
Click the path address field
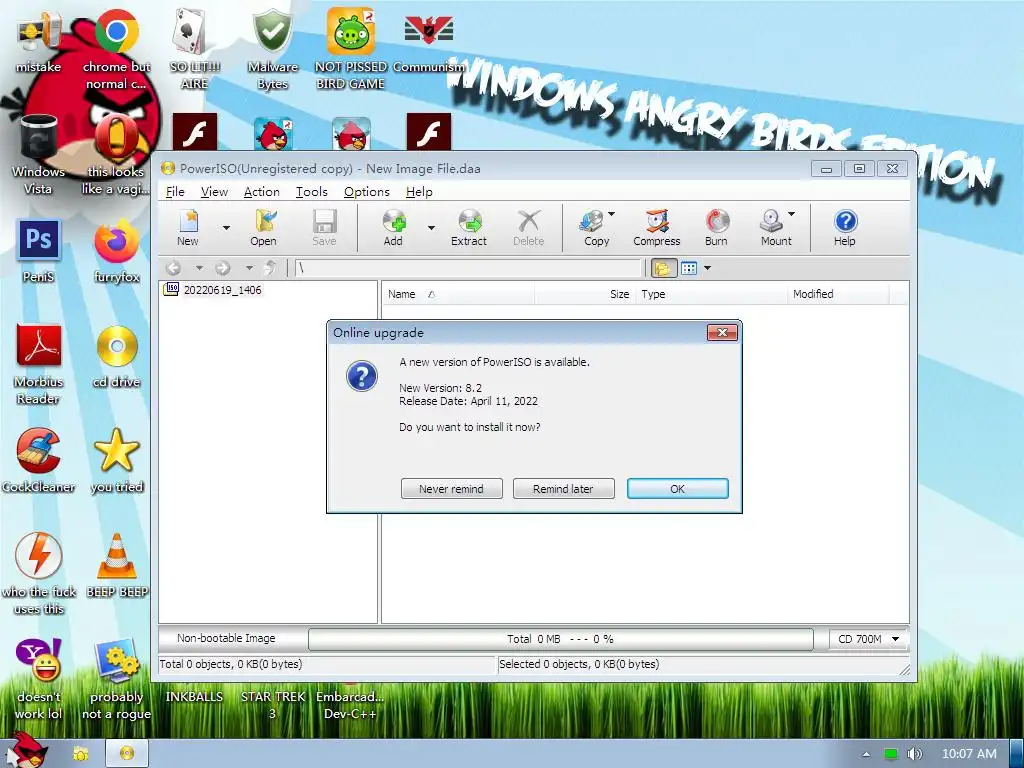(x=468, y=268)
